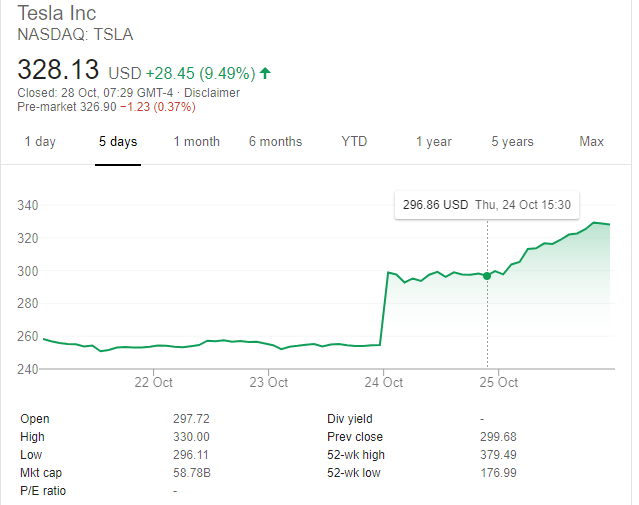639x505 pixels.
Task: Show the 6 months chart range
Action: point(275,141)
